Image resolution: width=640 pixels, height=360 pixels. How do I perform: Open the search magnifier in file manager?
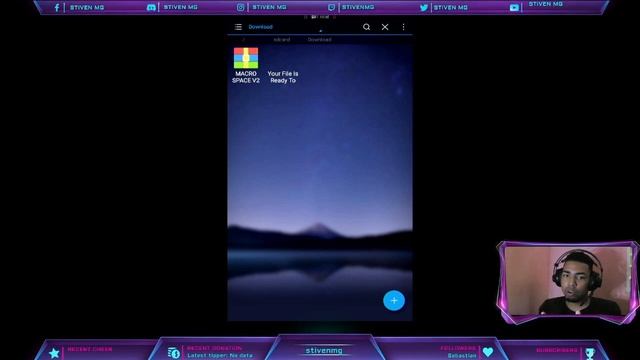click(x=367, y=27)
